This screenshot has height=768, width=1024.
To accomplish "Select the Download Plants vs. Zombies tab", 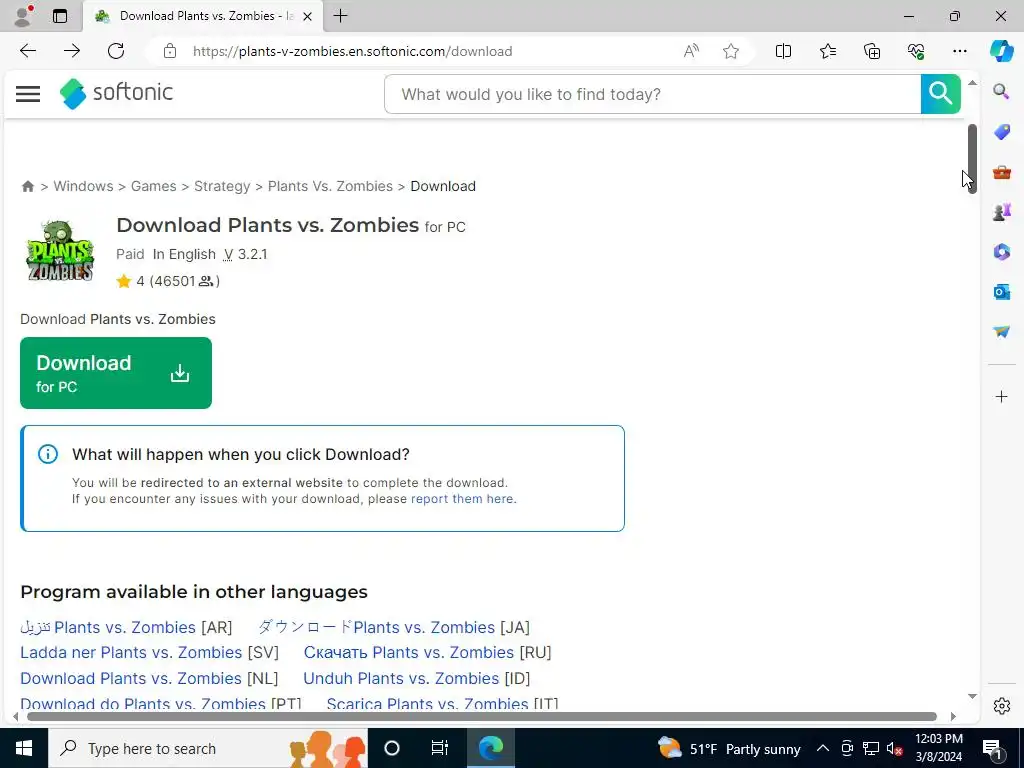I will coord(202,16).
